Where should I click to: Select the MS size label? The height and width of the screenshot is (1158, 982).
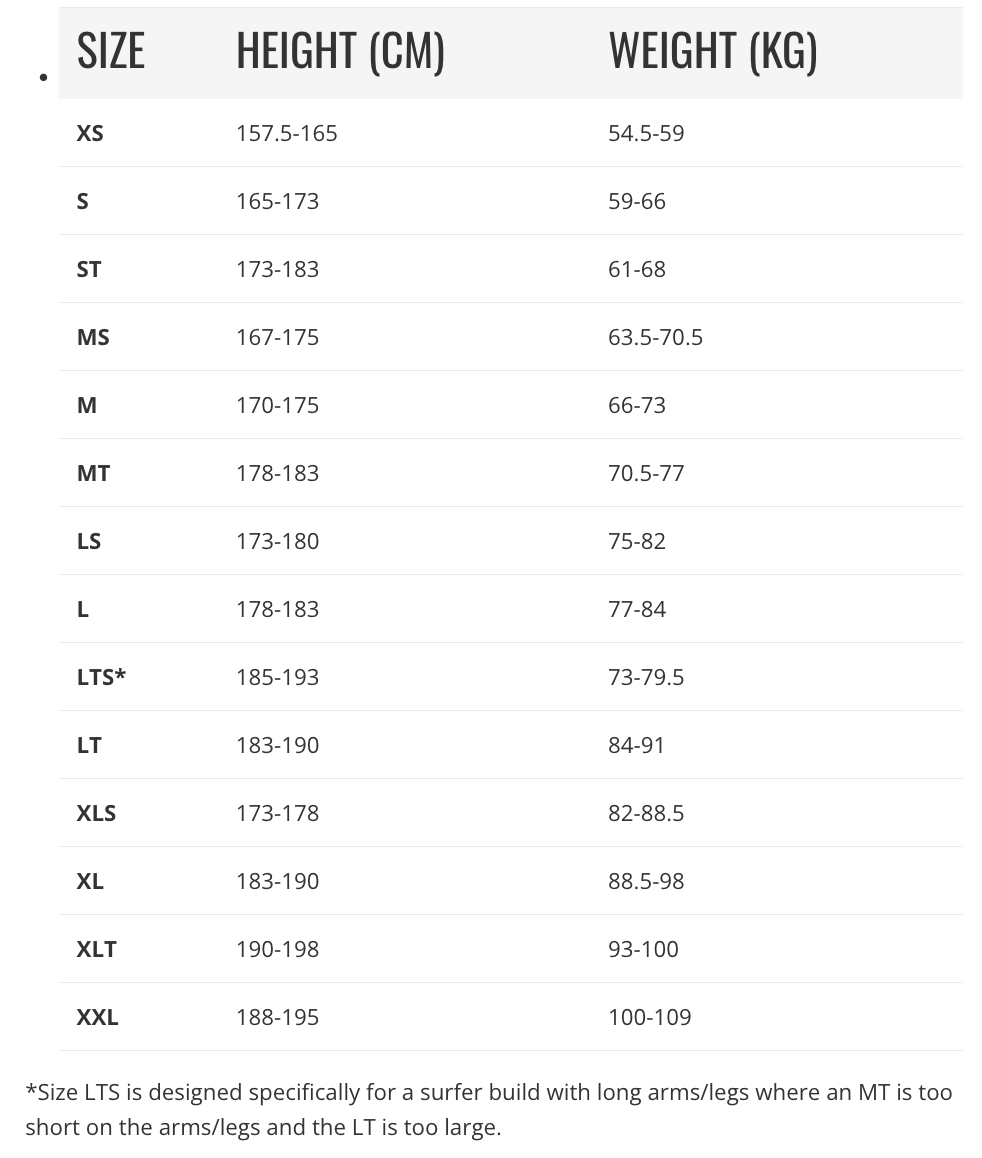[93, 338]
